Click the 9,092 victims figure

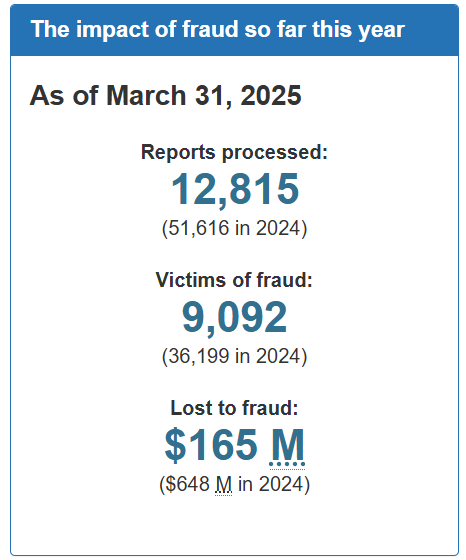point(234,318)
